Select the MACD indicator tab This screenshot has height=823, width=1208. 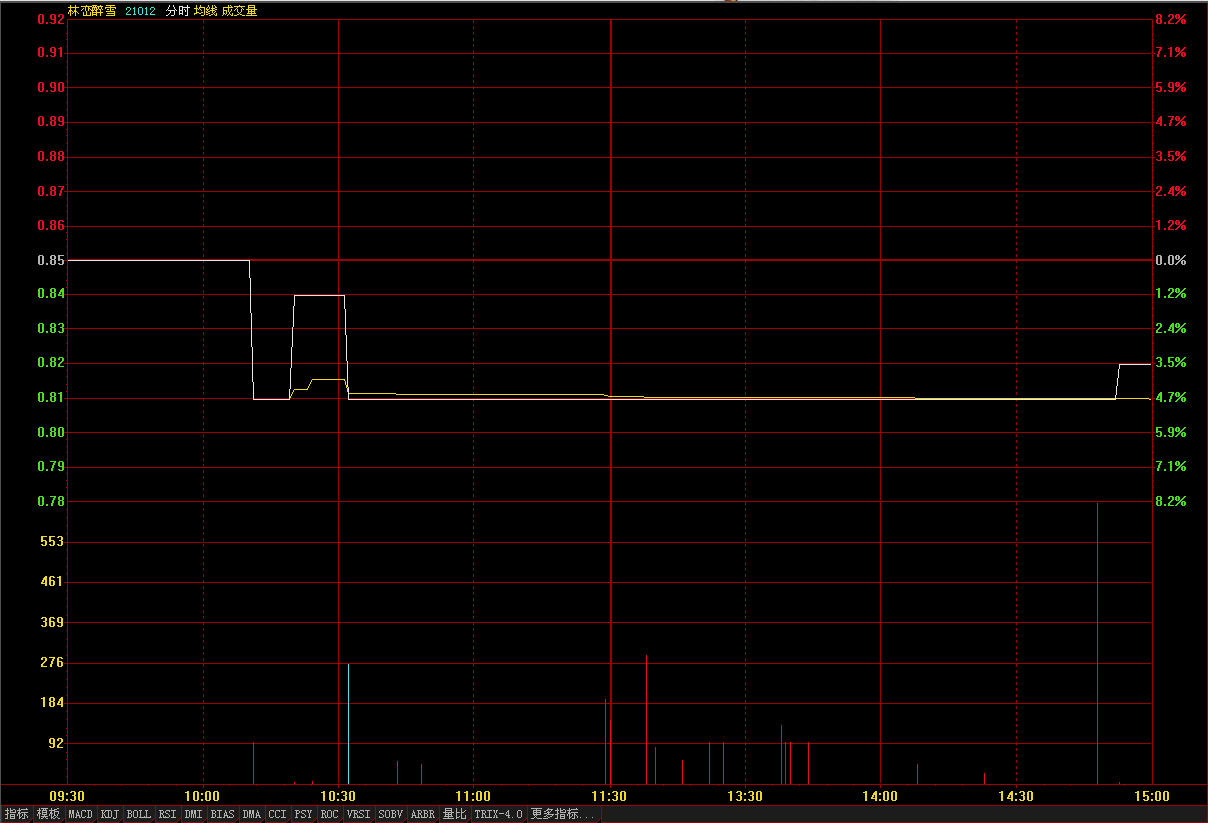(80, 814)
